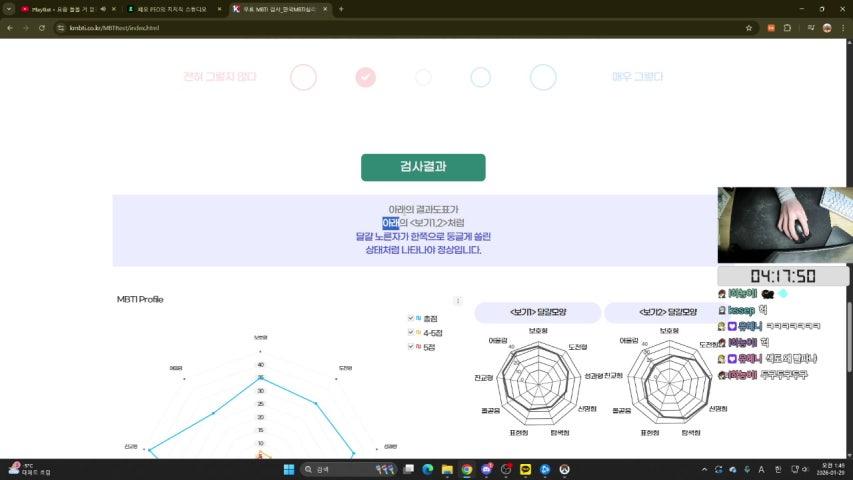Toggle the 총점 legend checkbox
This screenshot has height=480, width=853.
(x=411, y=318)
